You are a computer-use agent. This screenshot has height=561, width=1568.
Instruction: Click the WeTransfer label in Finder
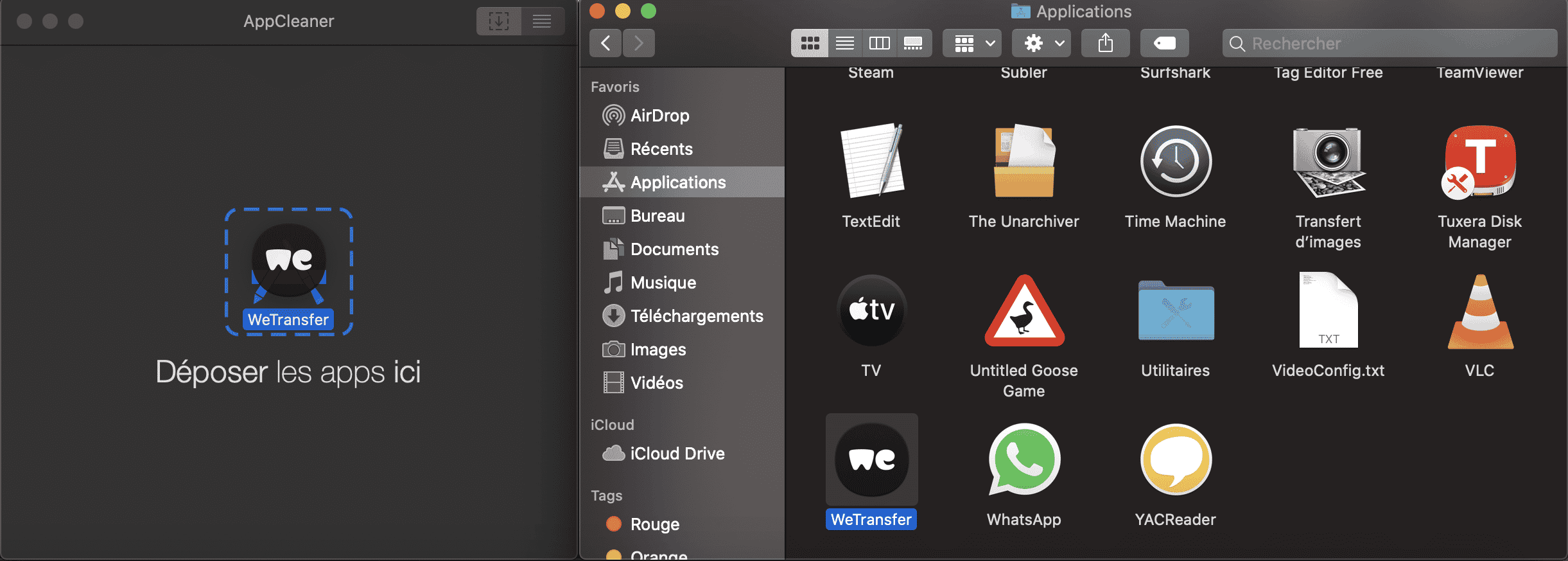click(871, 519)
